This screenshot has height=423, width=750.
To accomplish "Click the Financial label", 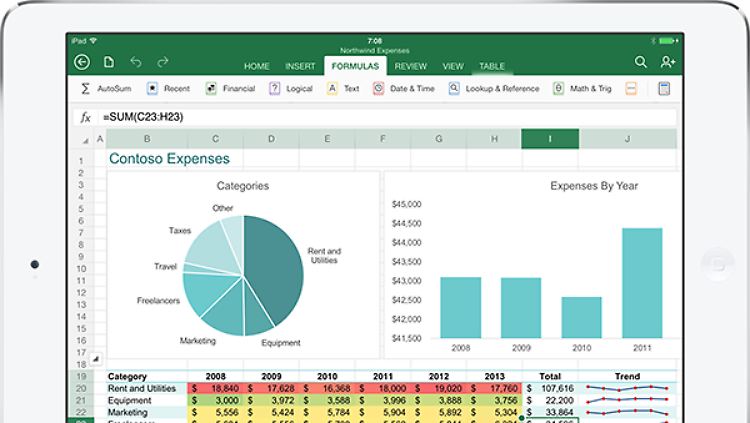I will coord(239,89).
